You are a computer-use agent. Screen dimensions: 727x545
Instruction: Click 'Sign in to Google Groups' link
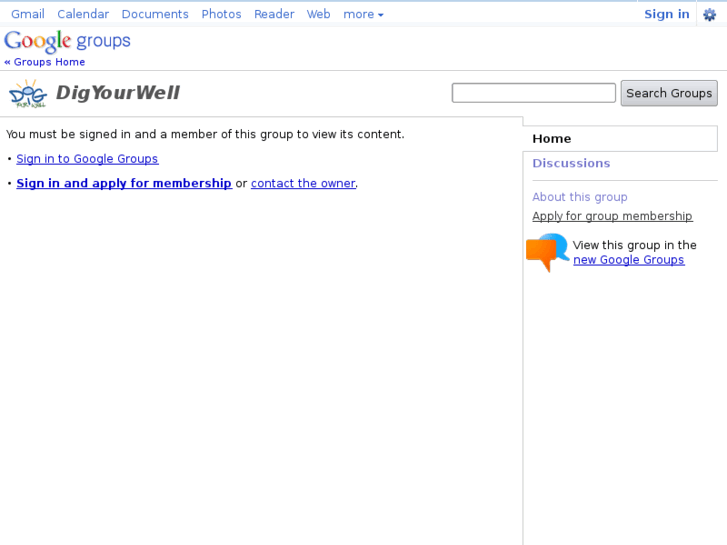coord(87,159)
